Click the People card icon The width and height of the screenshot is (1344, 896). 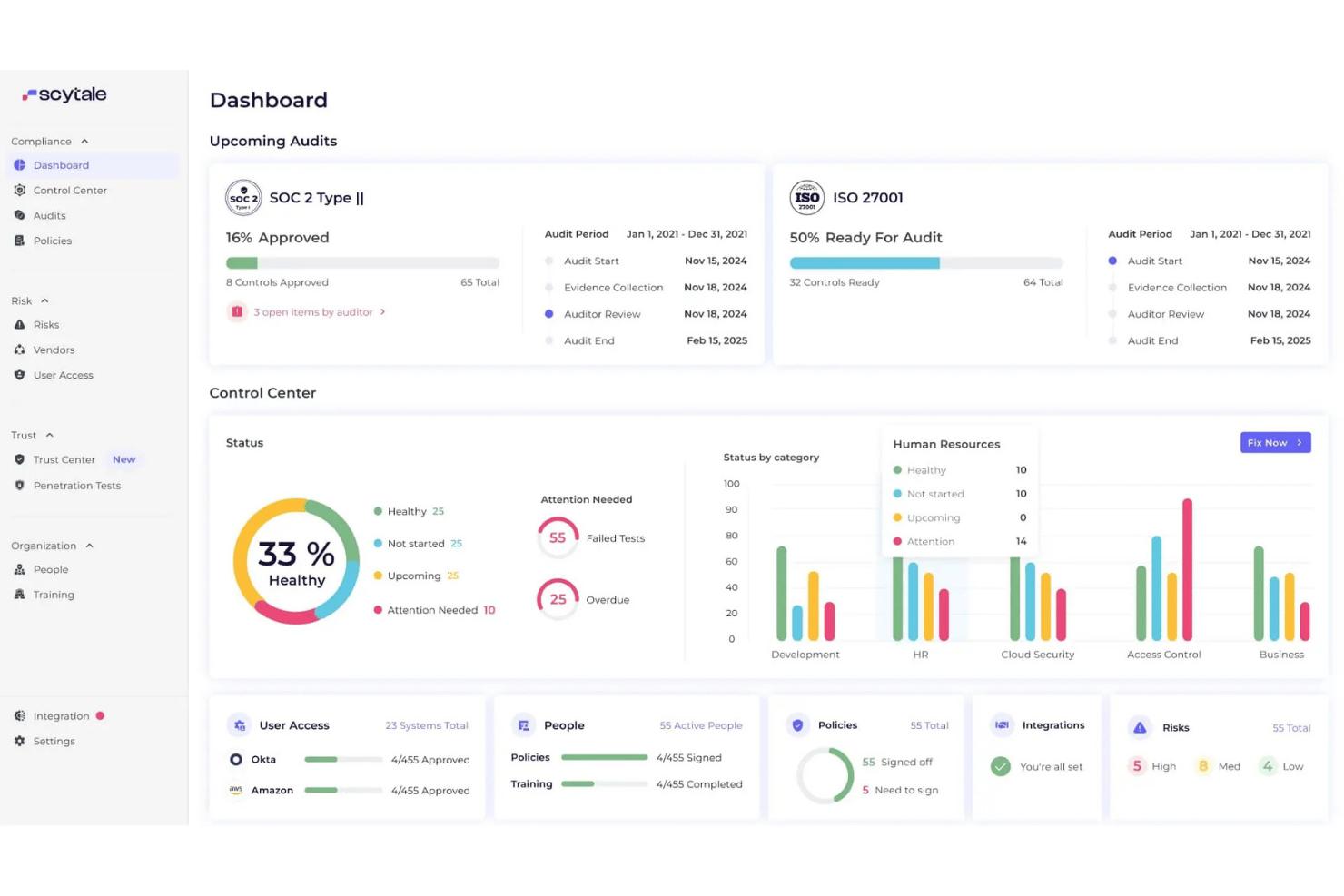(x=524, y=725)
